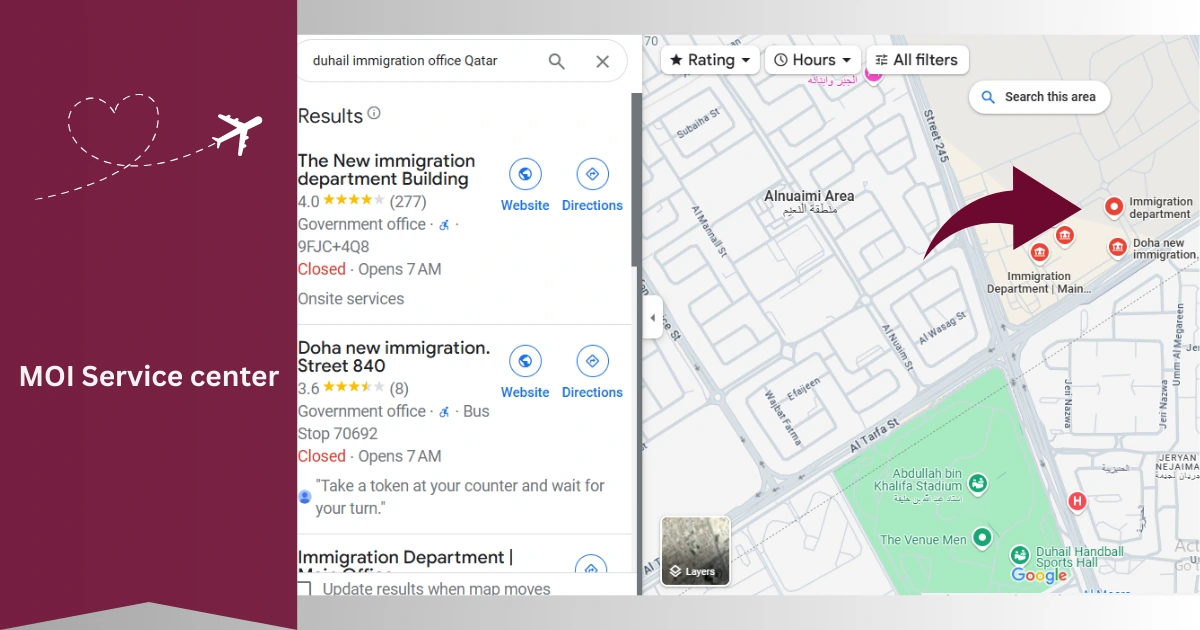Image resolution: width=1200 pixels, height=630 pixels.
Task: Click the search magnifier icon
Action: tap(557, 61)
